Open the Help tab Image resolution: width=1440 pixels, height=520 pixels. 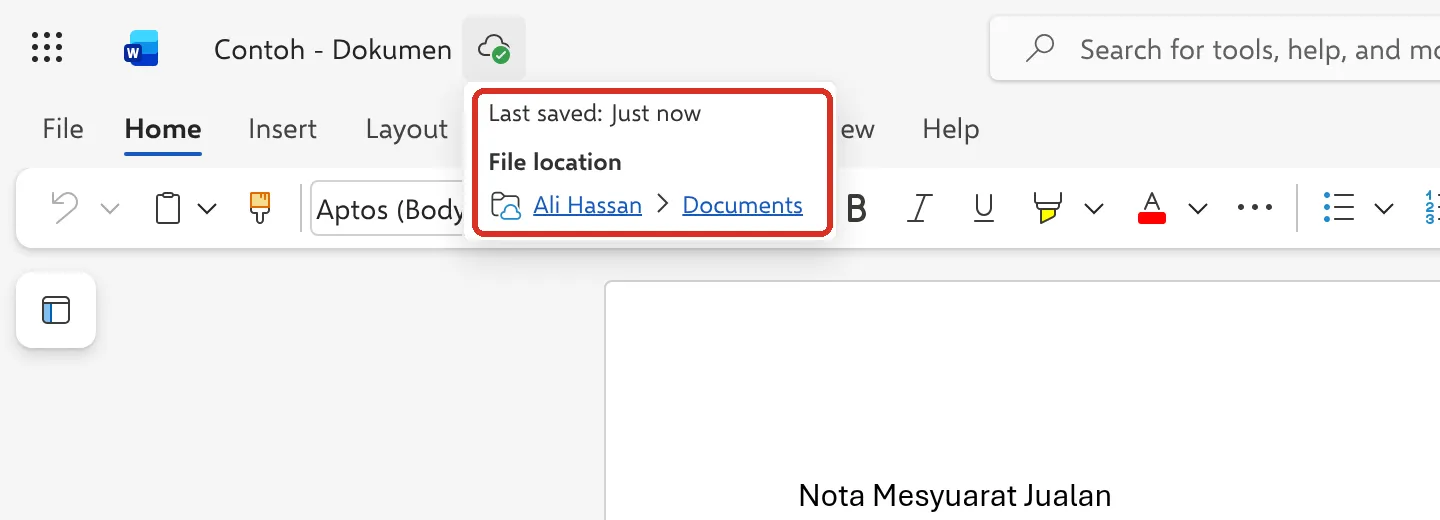click(x=951, y=129)
